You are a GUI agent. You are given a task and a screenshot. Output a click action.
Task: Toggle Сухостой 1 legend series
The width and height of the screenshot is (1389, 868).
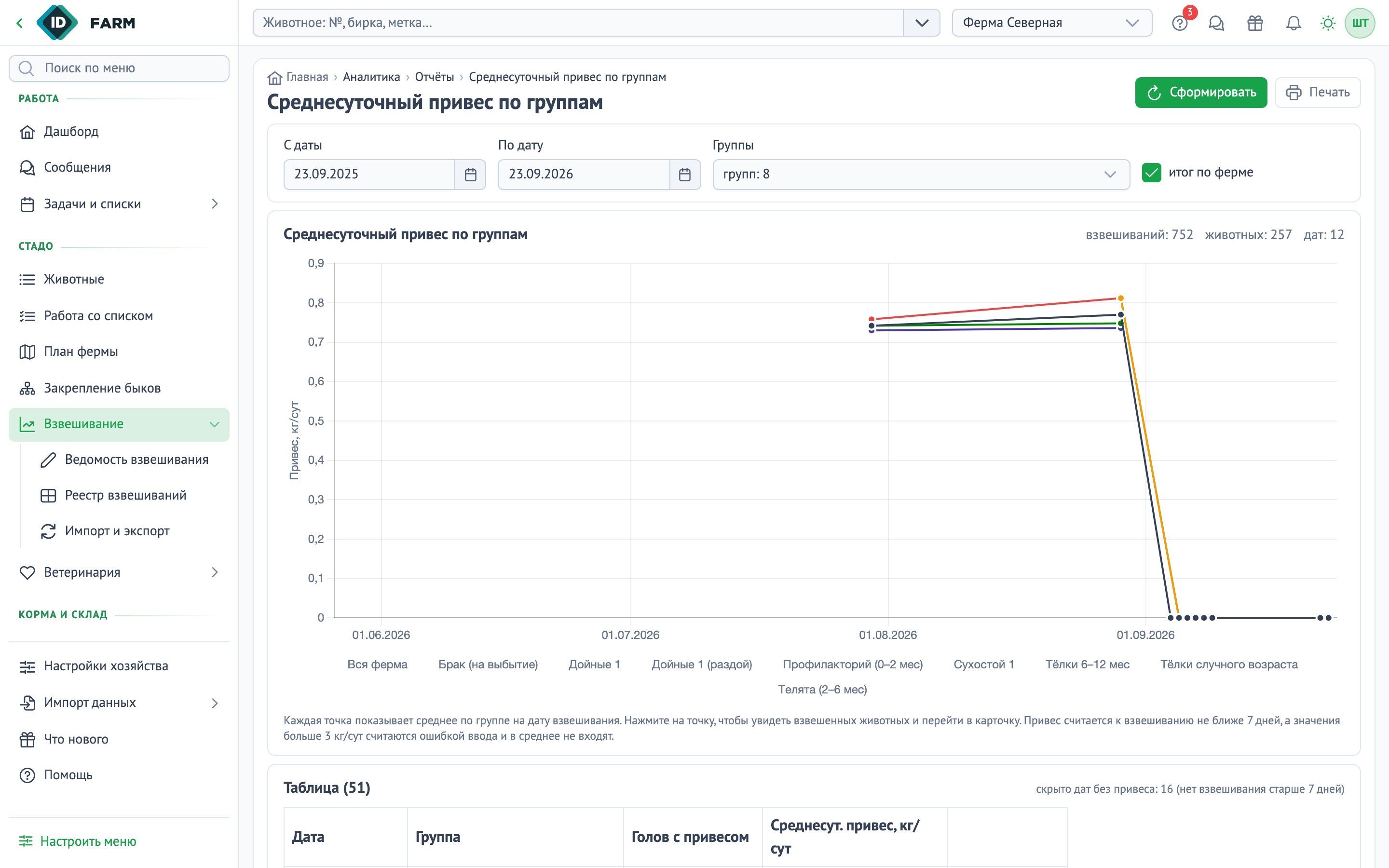pos(984,664)
